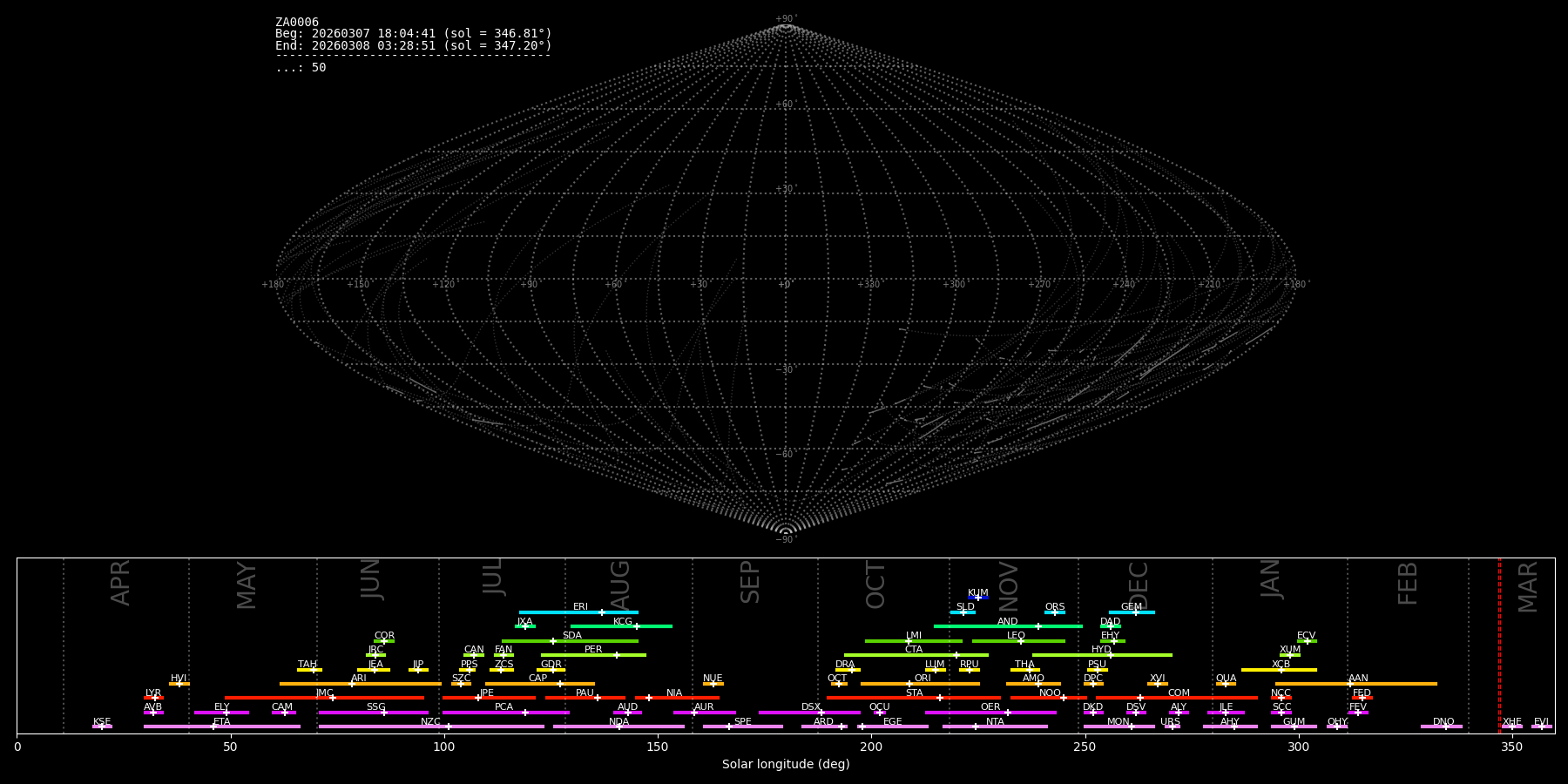
Task: Select the +330° longitude grid label
Action: point(869,284)
